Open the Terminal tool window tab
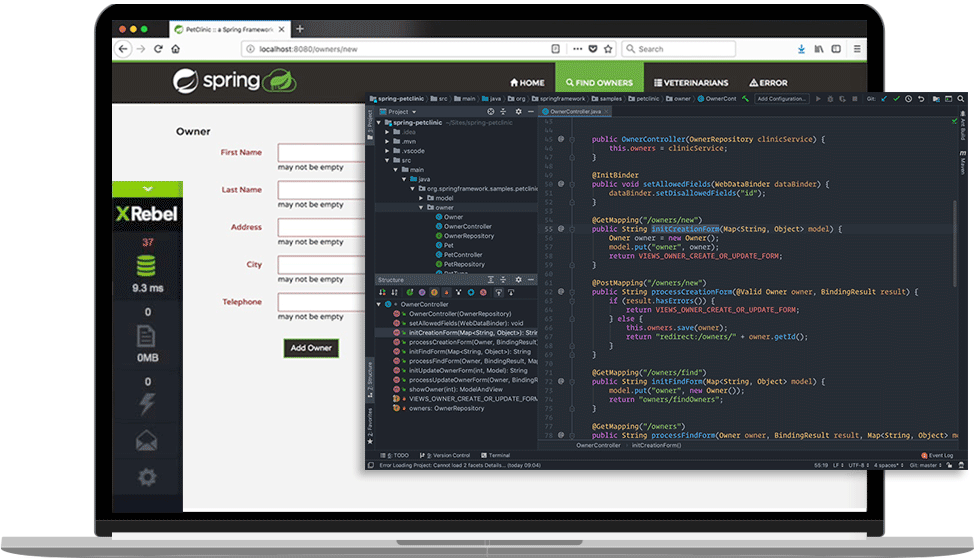The height and width of the screenshot is (558, 975). coord(496,455)
